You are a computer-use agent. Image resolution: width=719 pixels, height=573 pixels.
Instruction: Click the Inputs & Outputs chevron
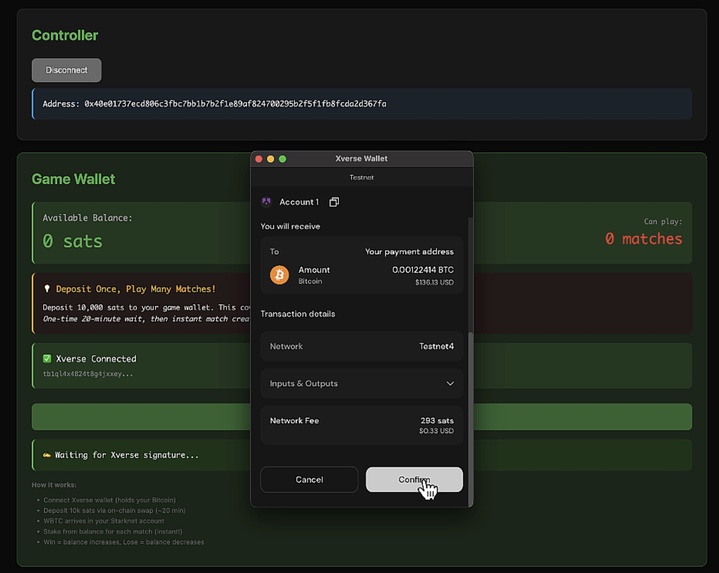(x=450, y=383)
